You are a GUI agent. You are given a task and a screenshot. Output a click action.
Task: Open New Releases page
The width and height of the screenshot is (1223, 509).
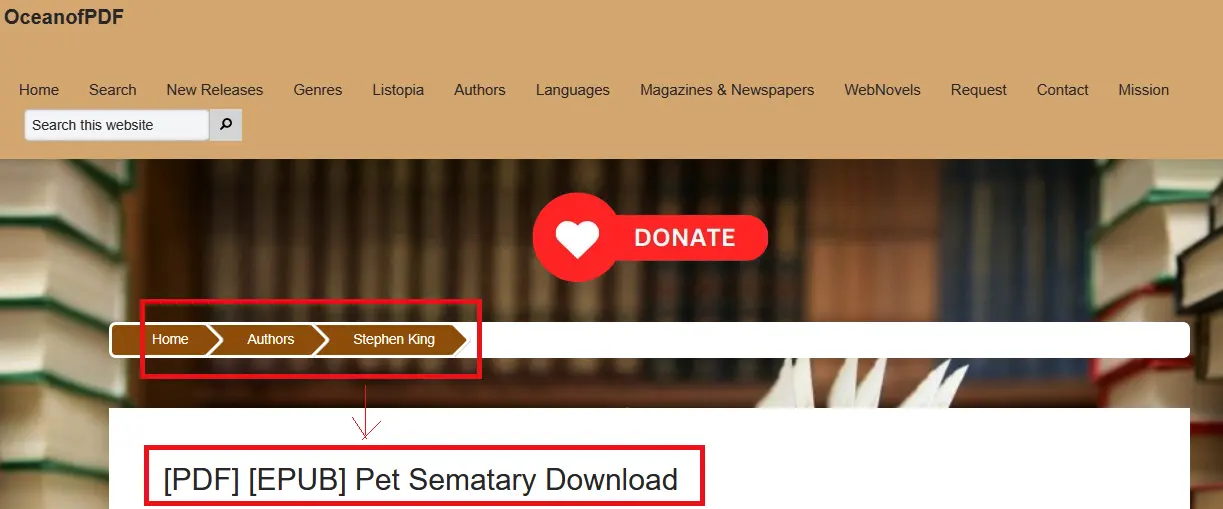tap(215, 90)
